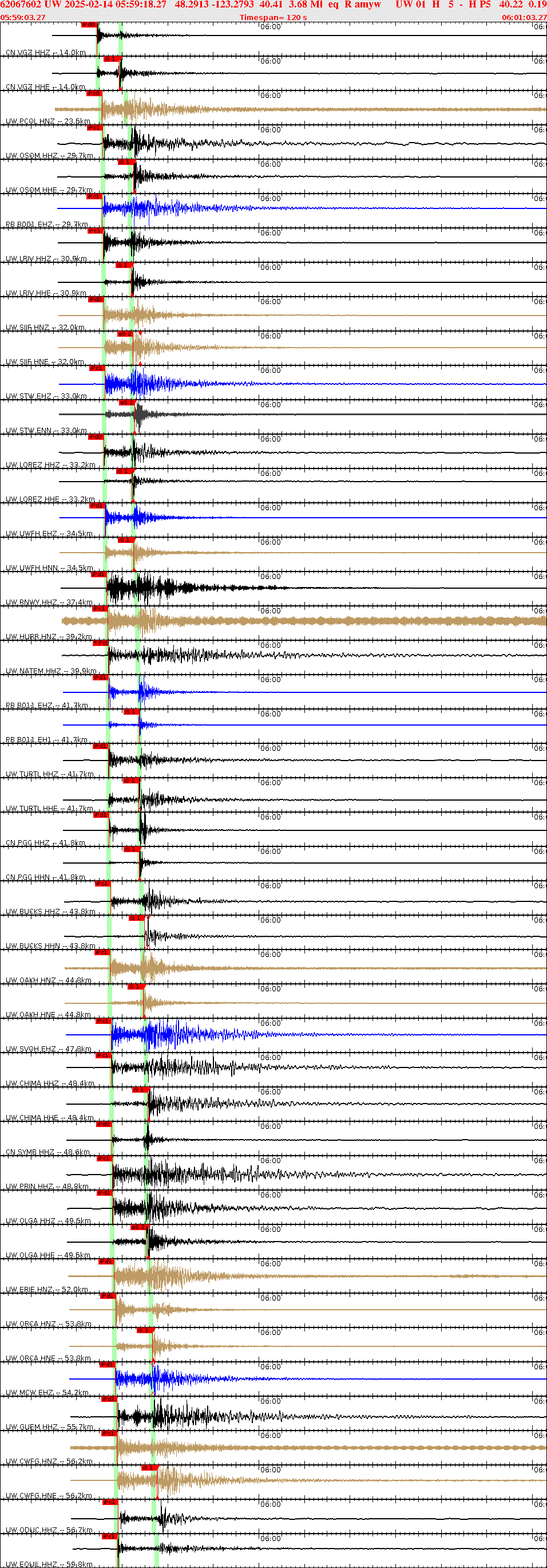Click the 'PB B011 EHZ -- 41.7km' station label
The image size is (547, 1568).
[47, 706]
